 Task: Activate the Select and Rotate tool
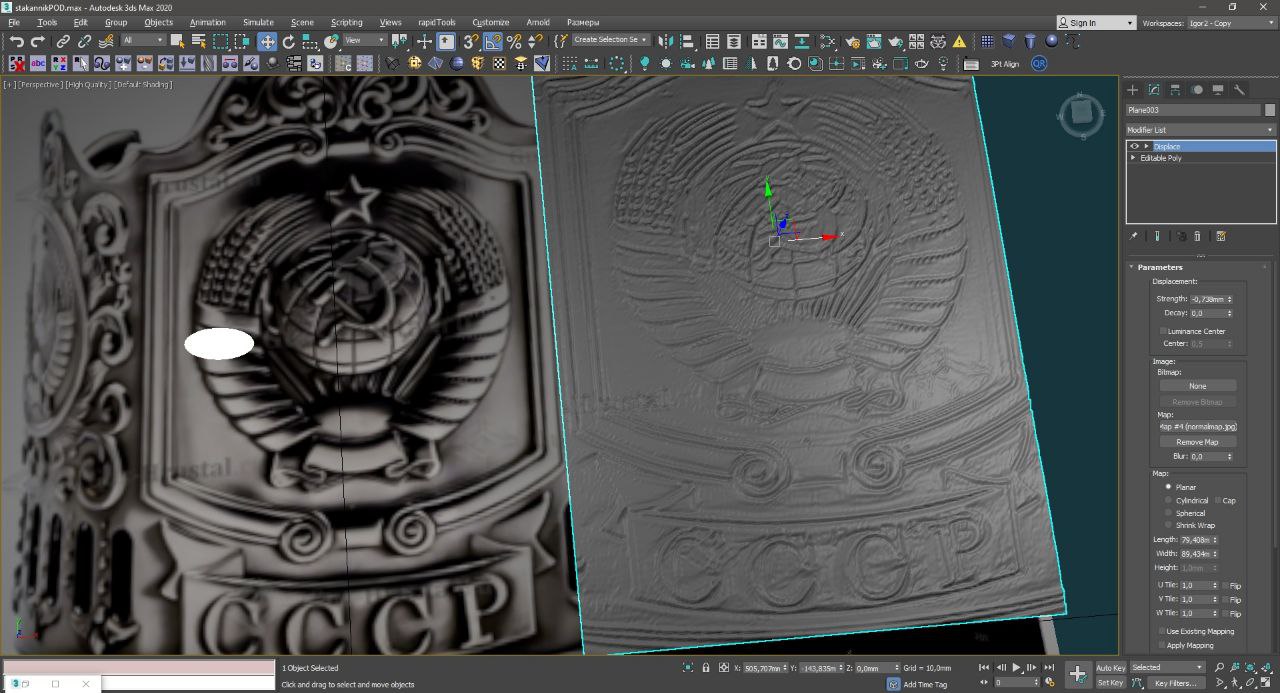[289, 41]
